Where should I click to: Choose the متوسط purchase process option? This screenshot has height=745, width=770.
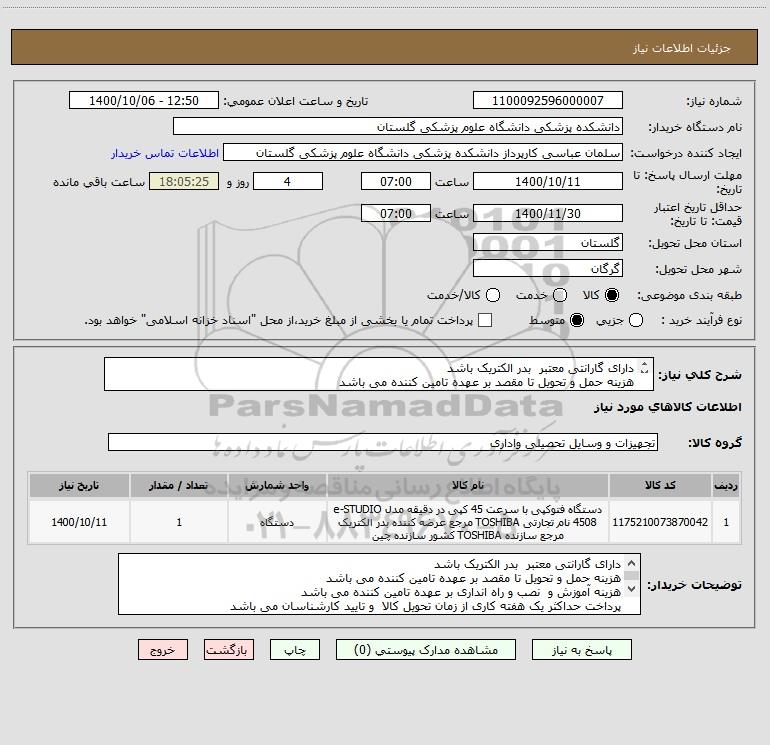[x=577, y=320]
